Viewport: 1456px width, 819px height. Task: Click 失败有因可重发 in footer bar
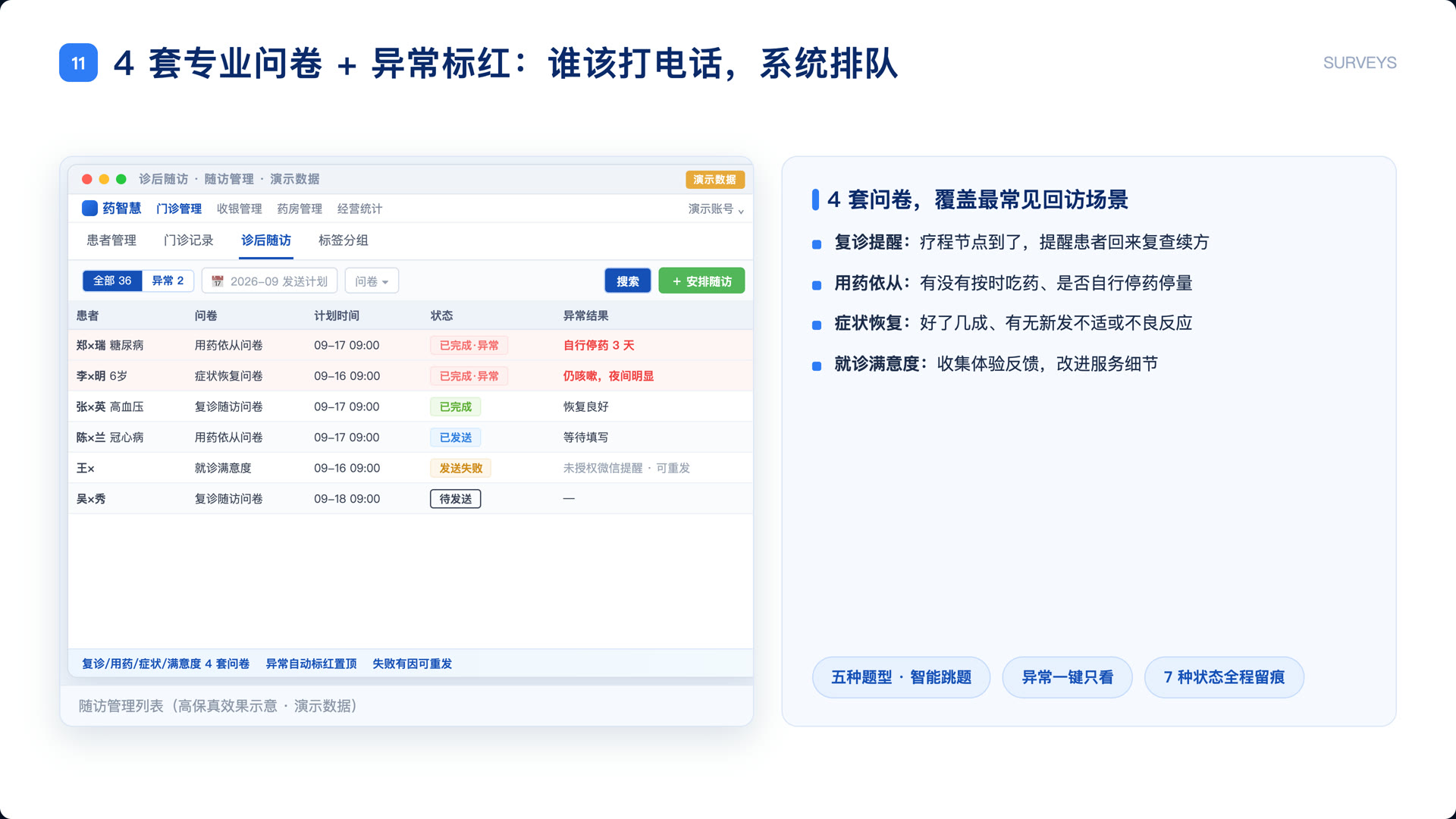click(x=412, y=664)
